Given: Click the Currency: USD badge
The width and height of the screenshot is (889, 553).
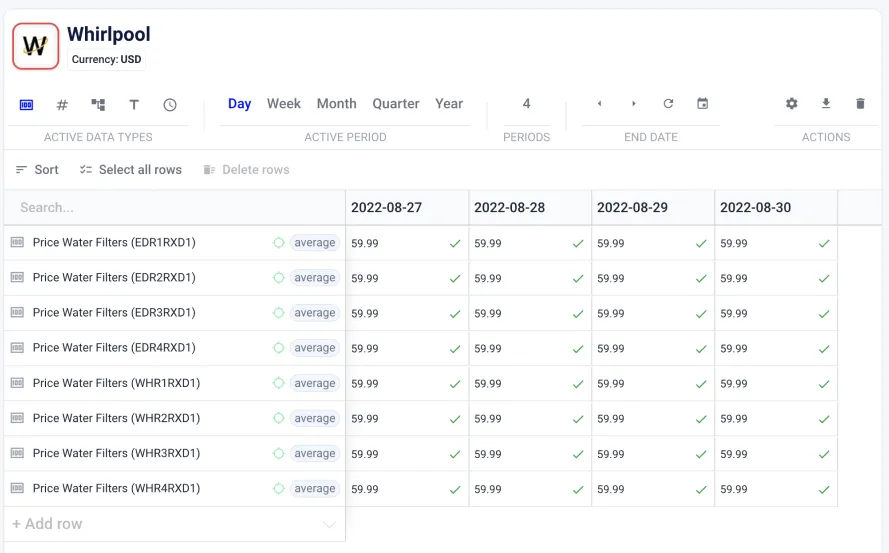Looking at the screenshot, I should coord(106,60).
